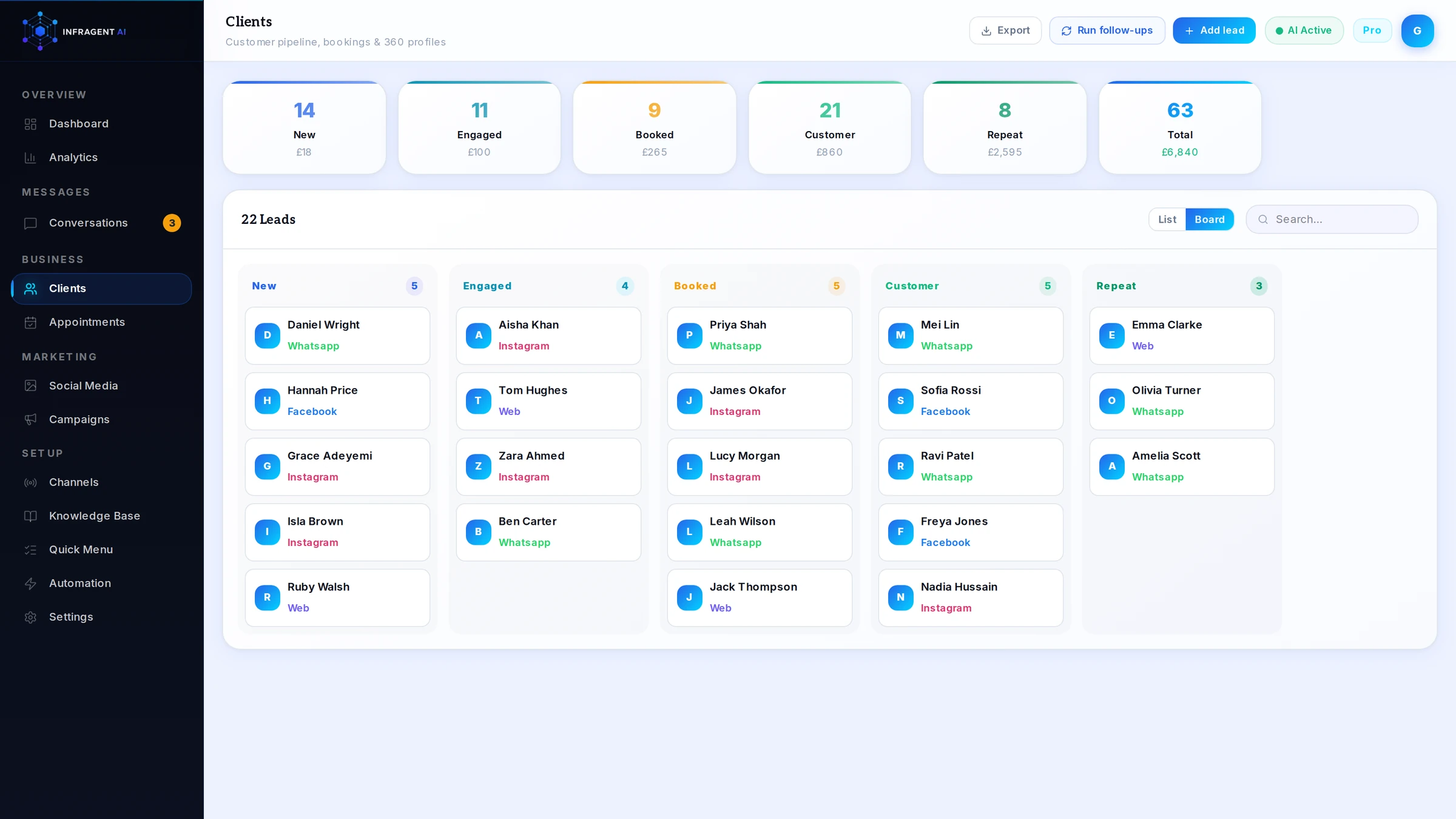1456x819 pixels.
Task: Select the Board view toggle
Action: (1209, 220)
